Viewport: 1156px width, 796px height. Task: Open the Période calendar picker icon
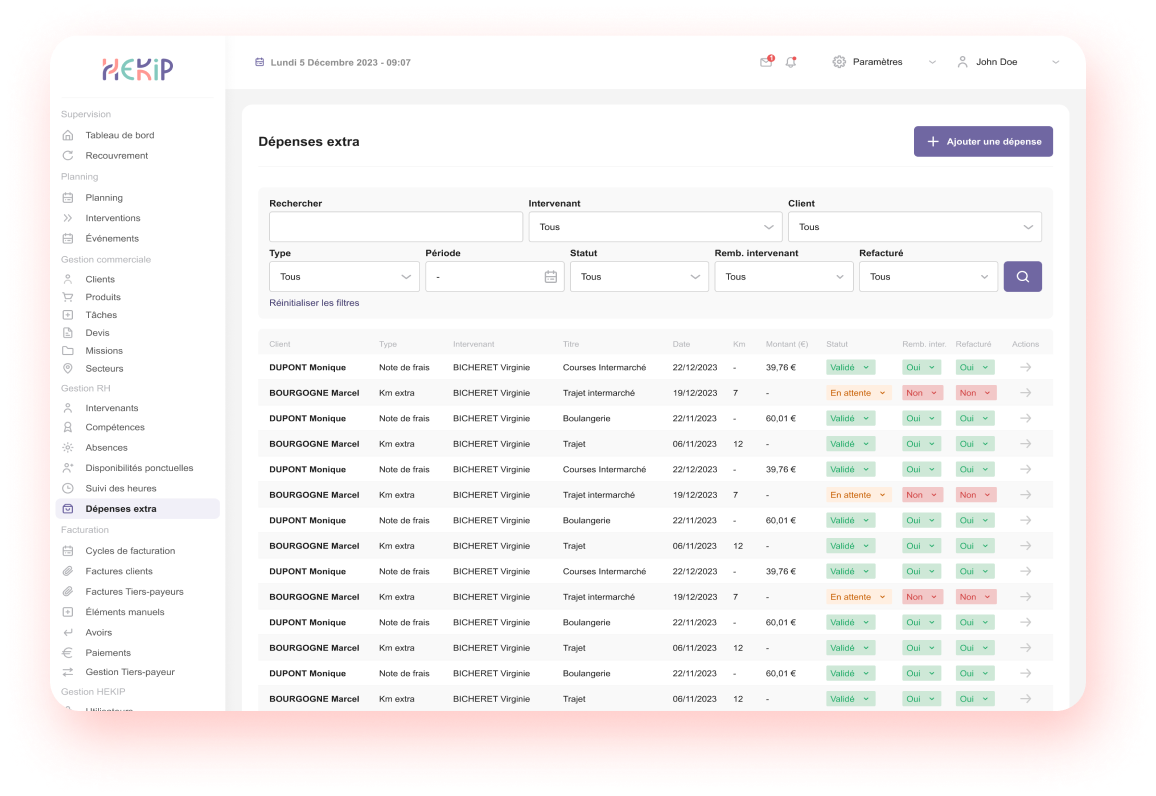(550, 277)
